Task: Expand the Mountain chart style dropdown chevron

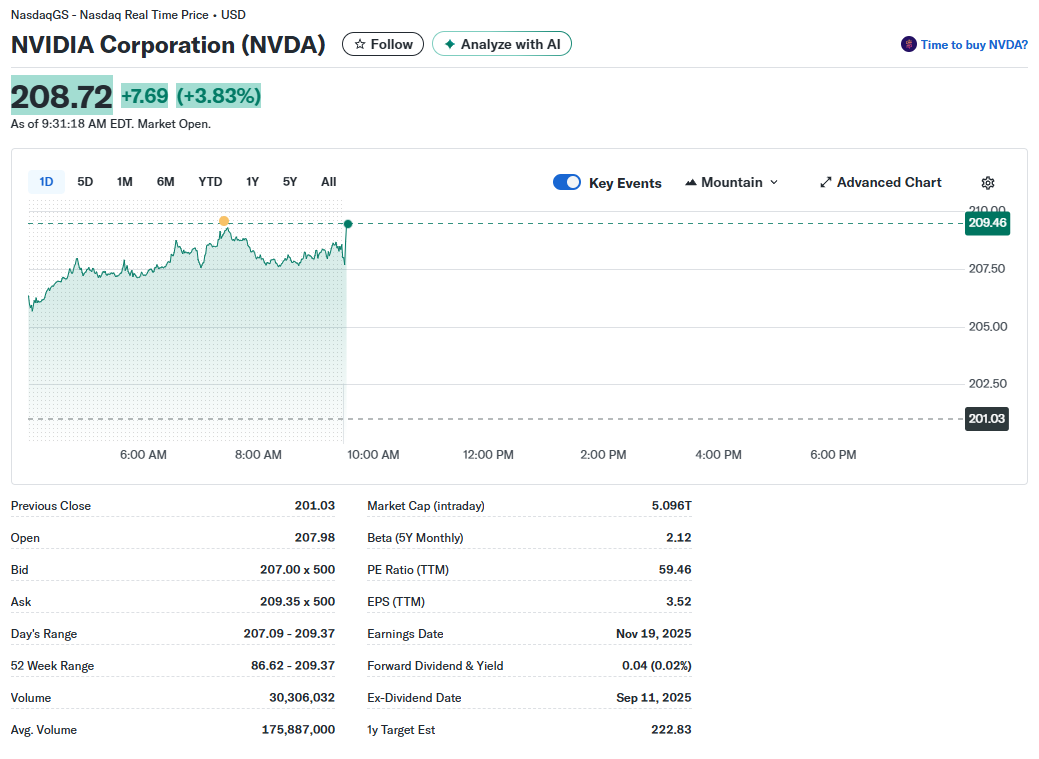Action: coord(774,183)
